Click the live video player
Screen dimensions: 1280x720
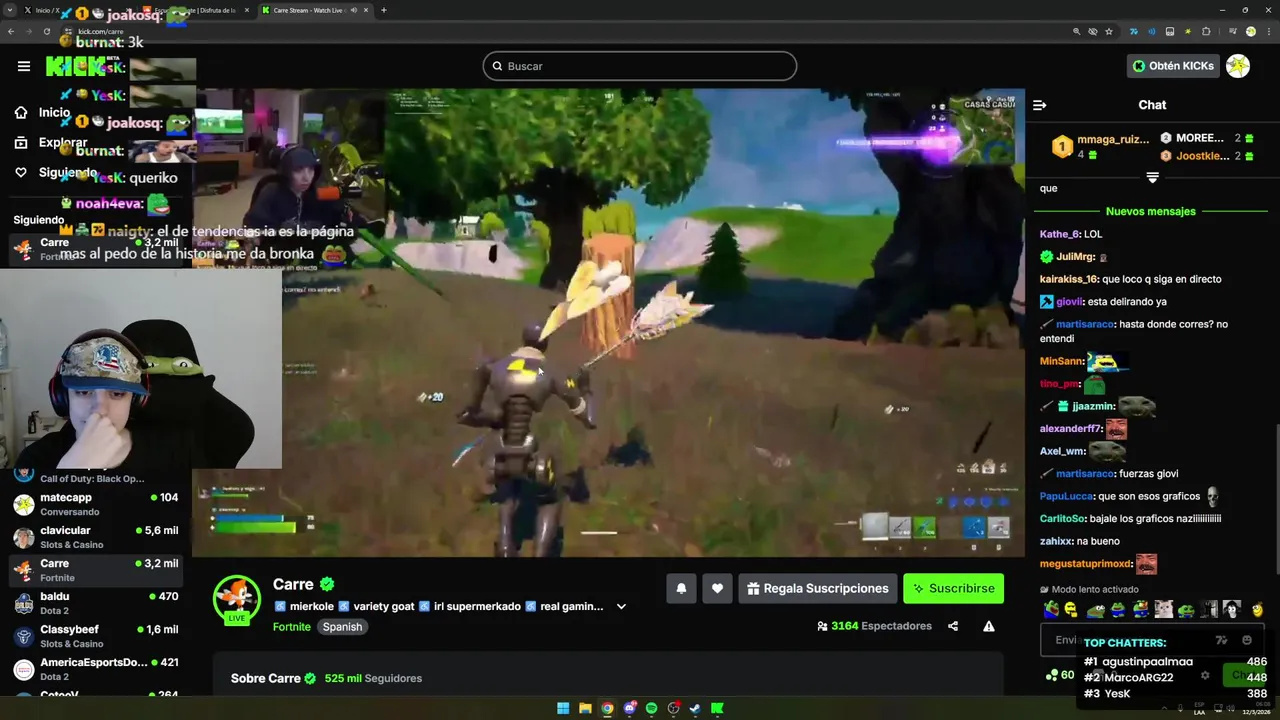[608, 322]
